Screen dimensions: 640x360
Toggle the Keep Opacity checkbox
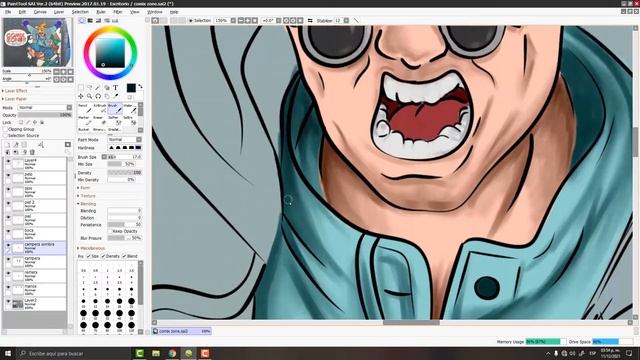point(110,231)
